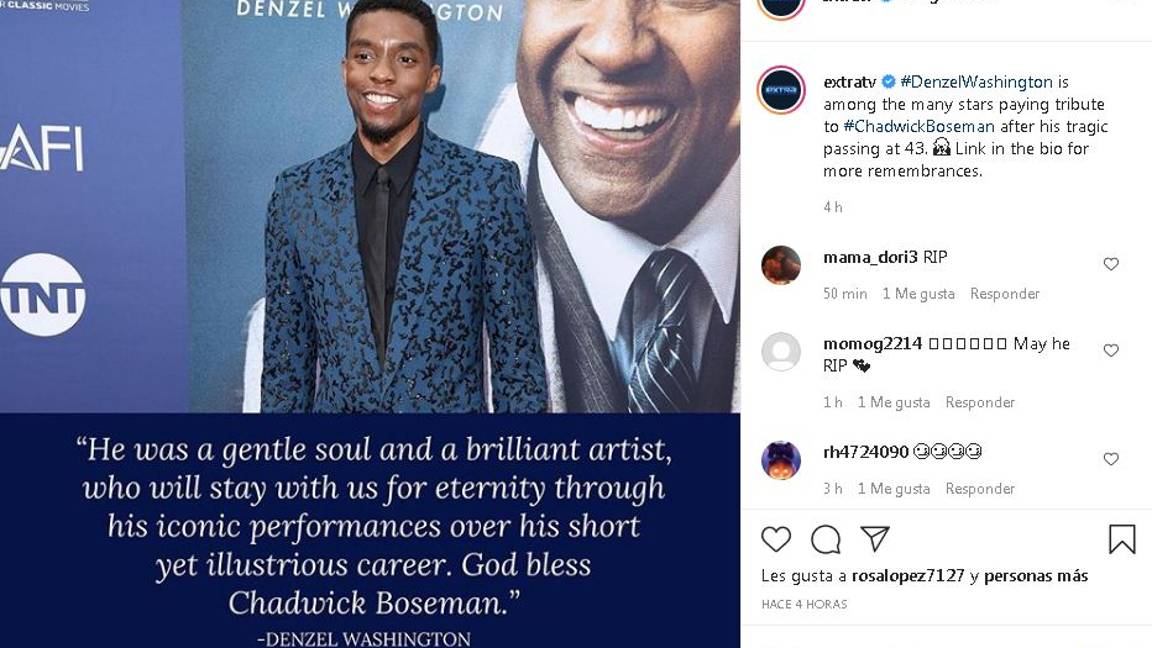Like the post using the heart icon
1152x648 pixels.
[776, 539]
